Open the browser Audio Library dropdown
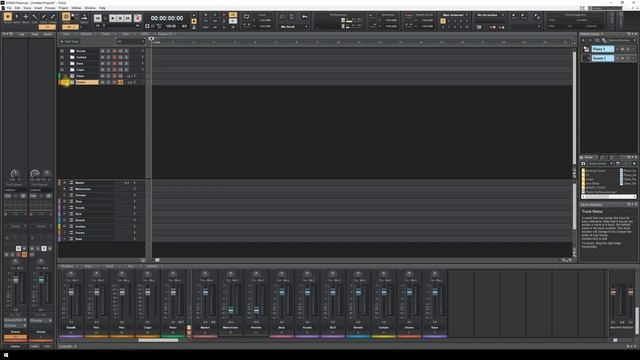The width and height of the screenshot is (640, 360). pyautogui.click(x=600, y=164)
